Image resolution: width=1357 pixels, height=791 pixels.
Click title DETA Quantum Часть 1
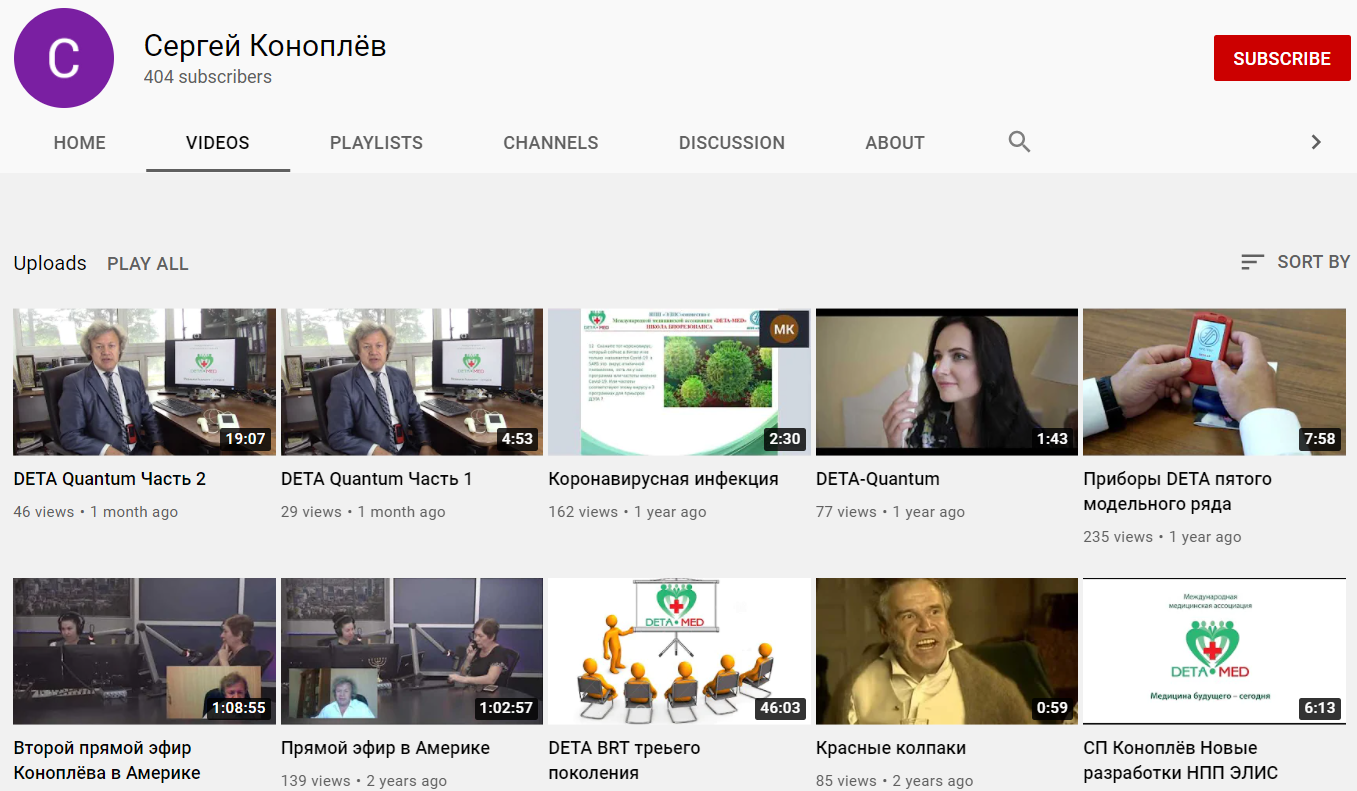377,479
